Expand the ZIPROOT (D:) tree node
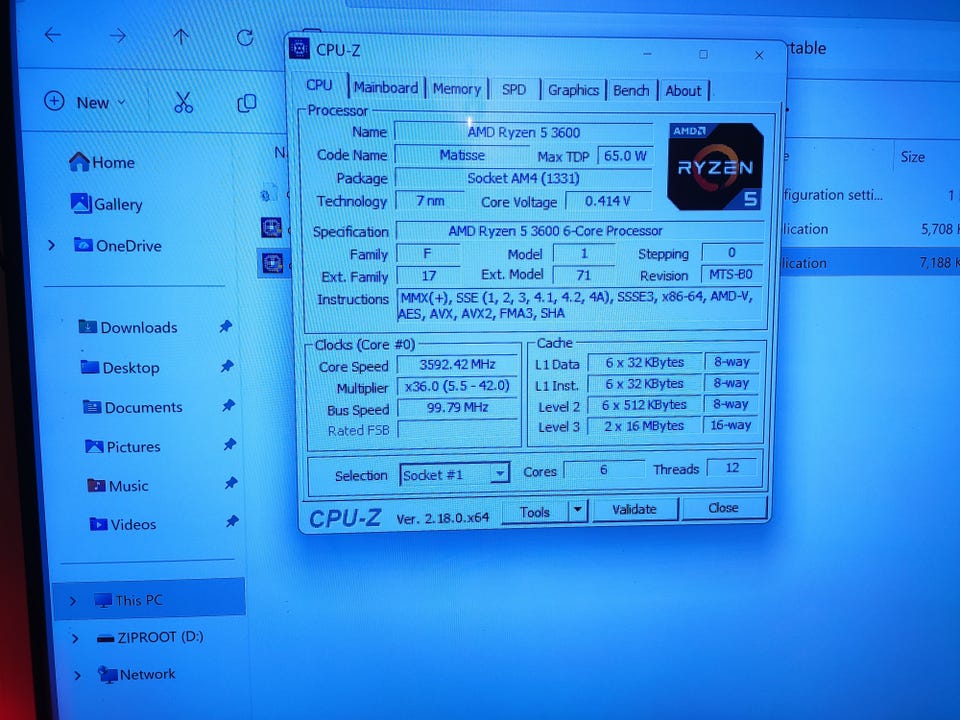 [75, 639]
